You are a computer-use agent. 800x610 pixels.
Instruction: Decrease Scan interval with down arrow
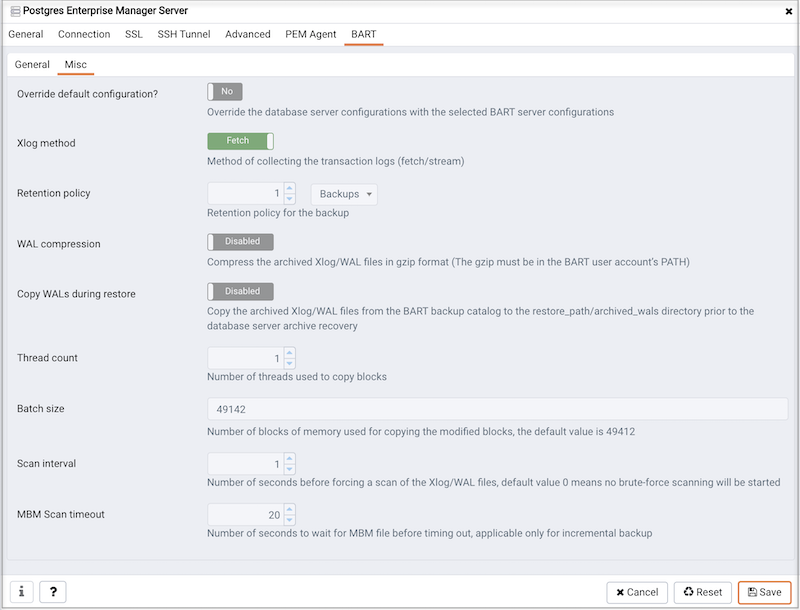pyautogui.click(x=289, y=469)
